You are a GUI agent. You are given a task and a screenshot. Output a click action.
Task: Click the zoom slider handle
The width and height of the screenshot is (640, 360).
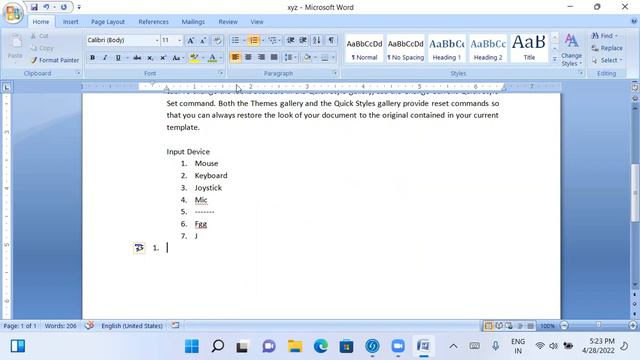pyautogui.click(x=598, y=325)
